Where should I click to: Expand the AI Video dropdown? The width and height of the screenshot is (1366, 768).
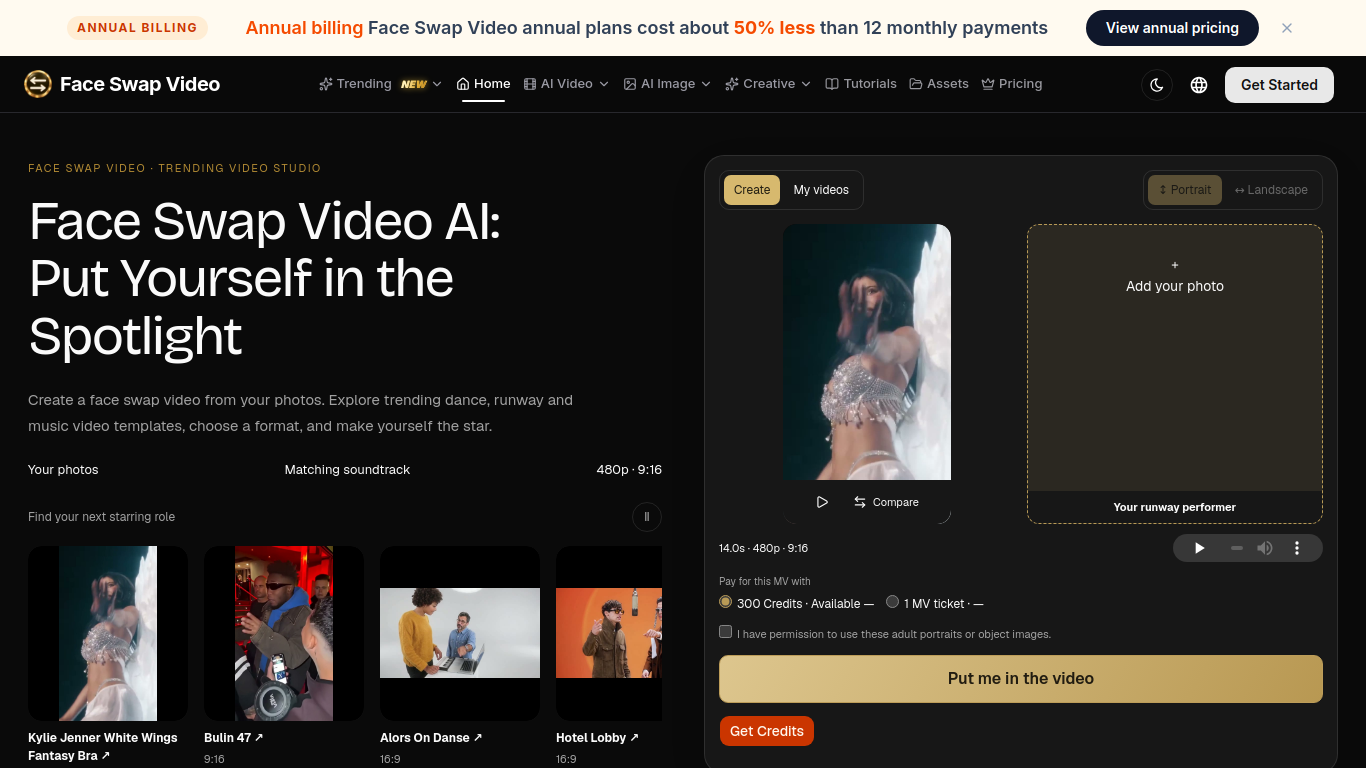point(566,84)
